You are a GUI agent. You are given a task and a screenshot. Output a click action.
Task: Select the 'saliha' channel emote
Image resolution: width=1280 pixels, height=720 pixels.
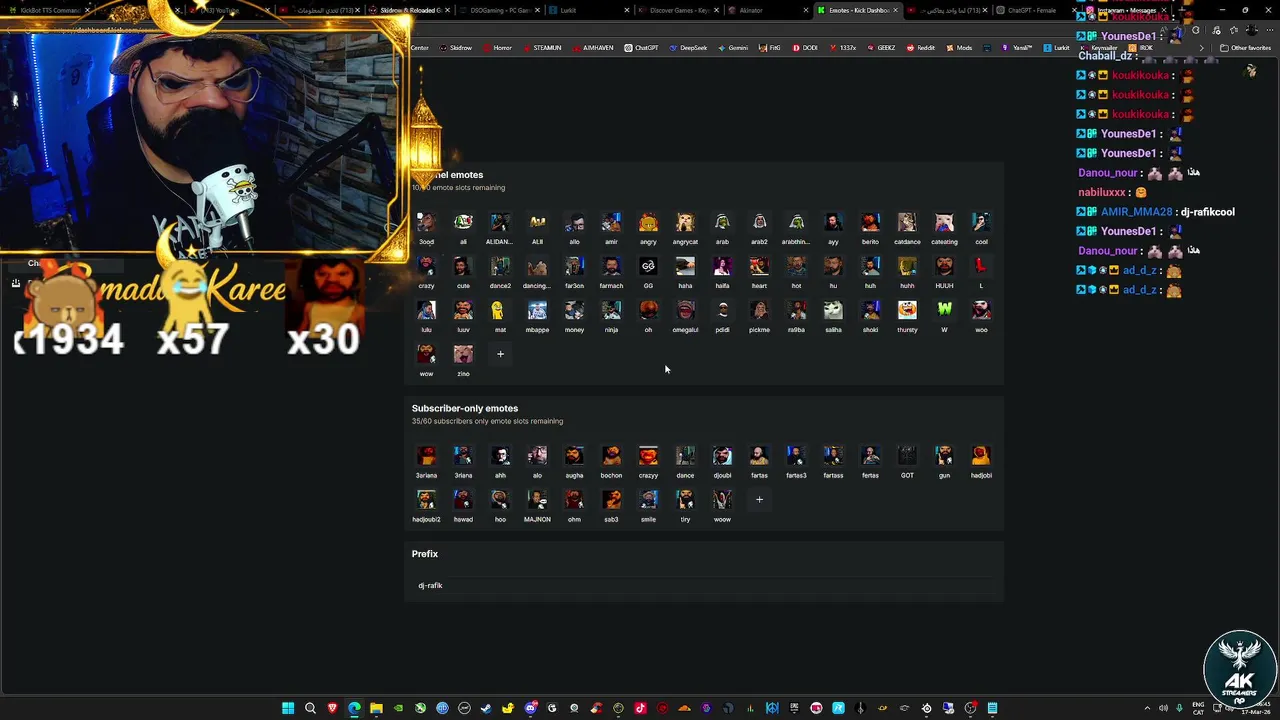pos(833,310)
